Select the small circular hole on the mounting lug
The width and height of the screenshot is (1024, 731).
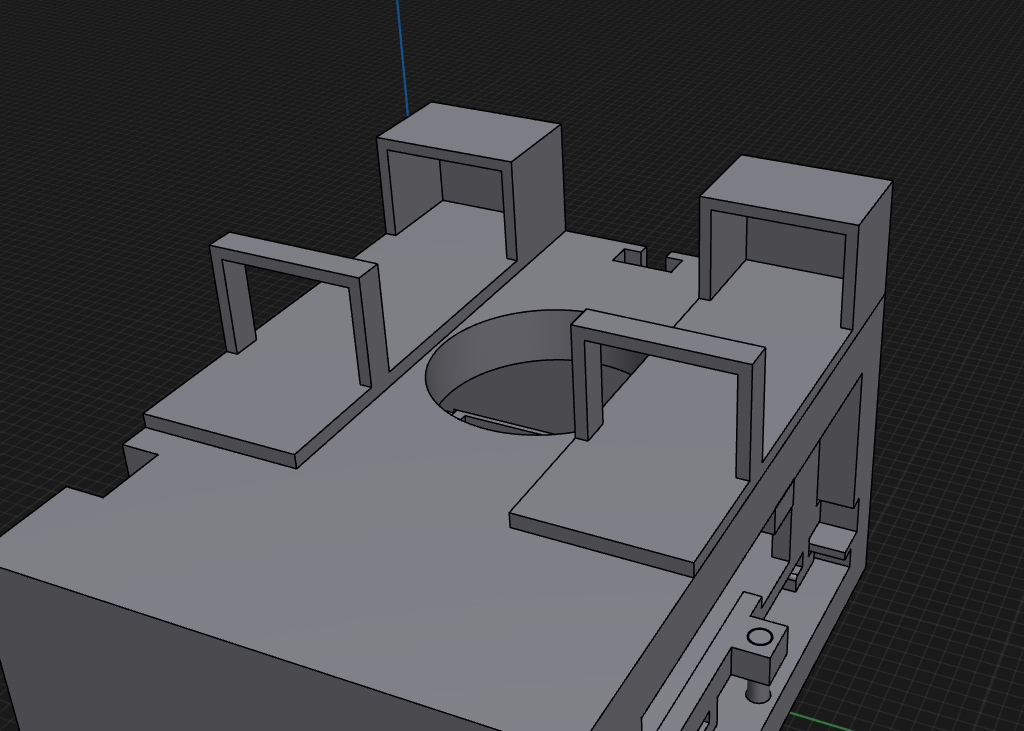pyautogui.click(x=760, y=637)
